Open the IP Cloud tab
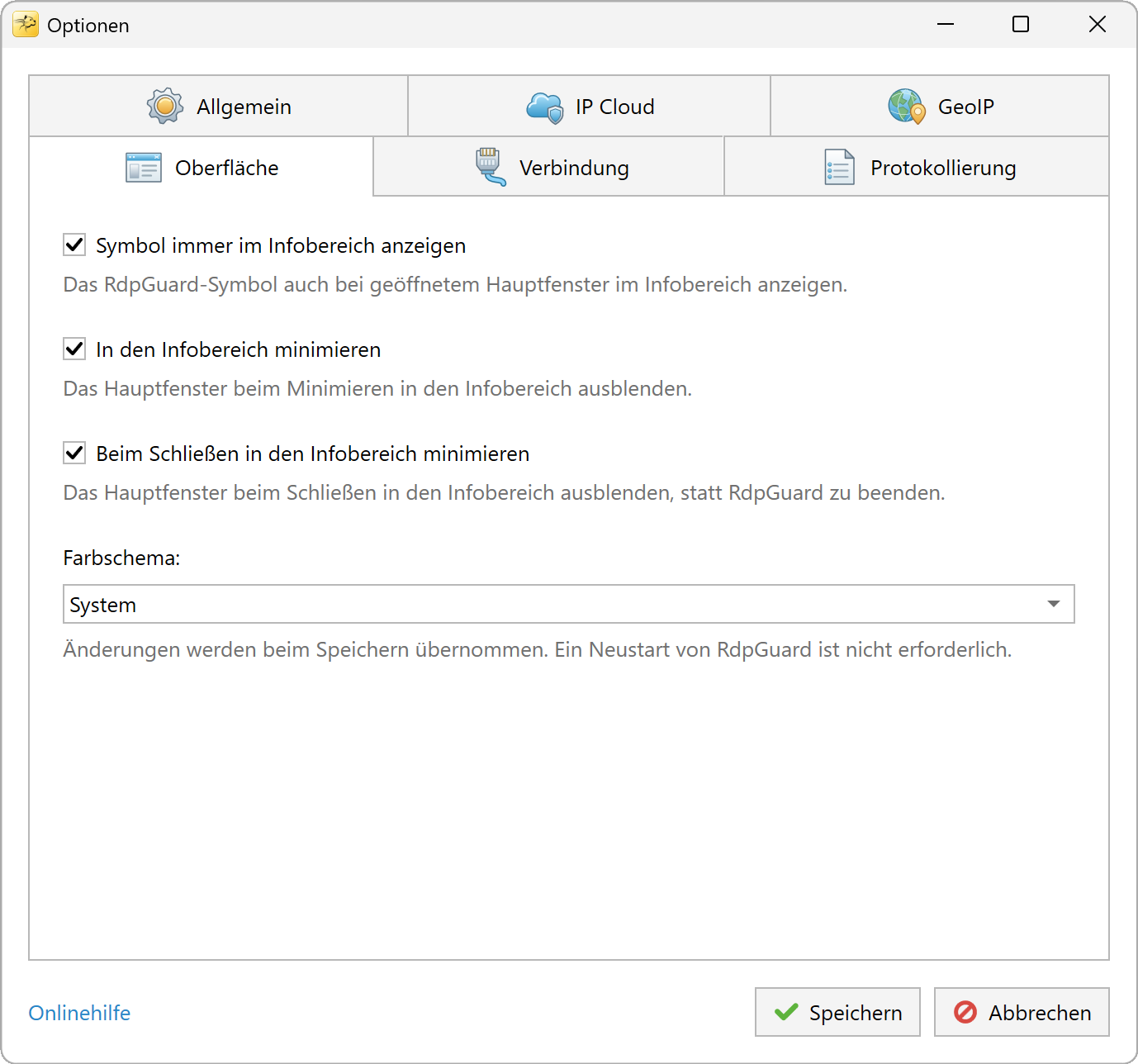 click(590, 107)
